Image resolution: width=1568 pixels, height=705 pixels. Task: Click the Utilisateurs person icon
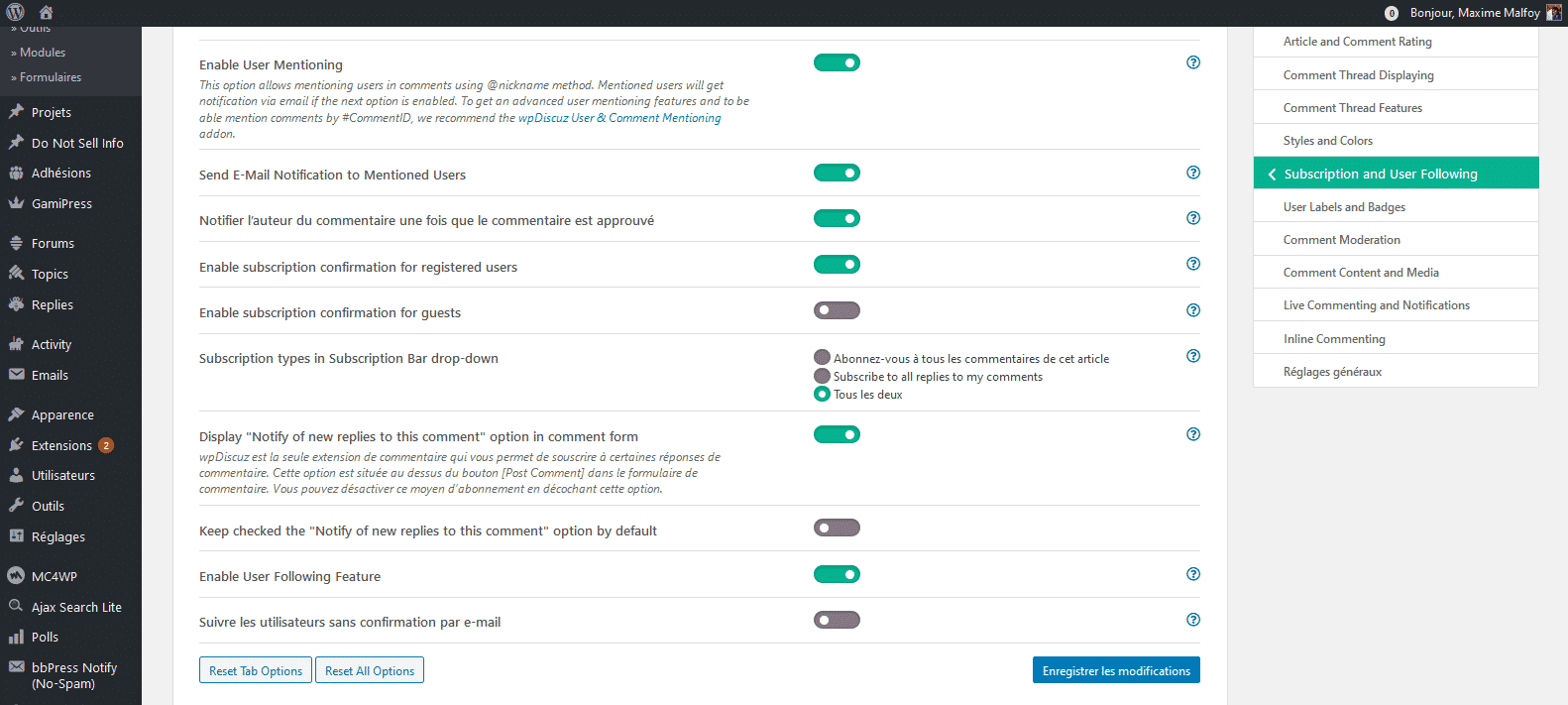click(x=16, y=475)
